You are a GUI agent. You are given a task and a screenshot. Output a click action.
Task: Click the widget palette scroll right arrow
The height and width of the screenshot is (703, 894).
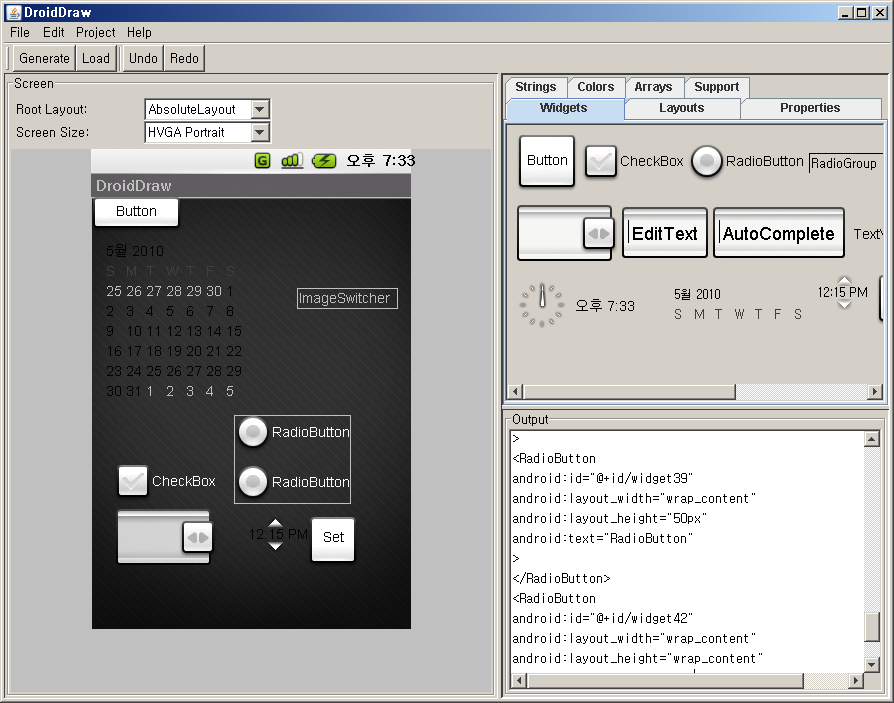(875, 392)
